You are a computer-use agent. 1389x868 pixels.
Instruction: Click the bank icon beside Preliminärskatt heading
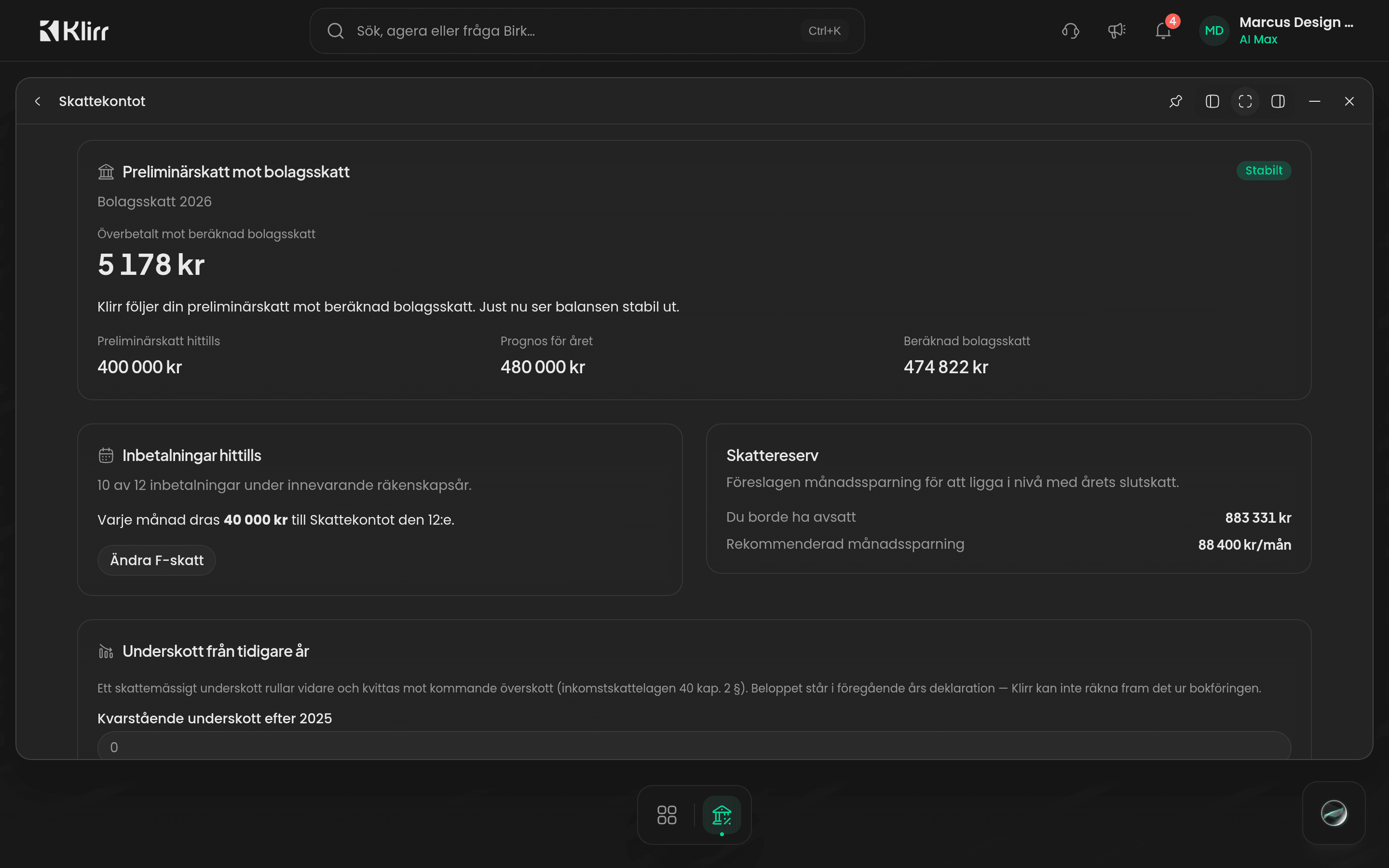pos(106,172)
